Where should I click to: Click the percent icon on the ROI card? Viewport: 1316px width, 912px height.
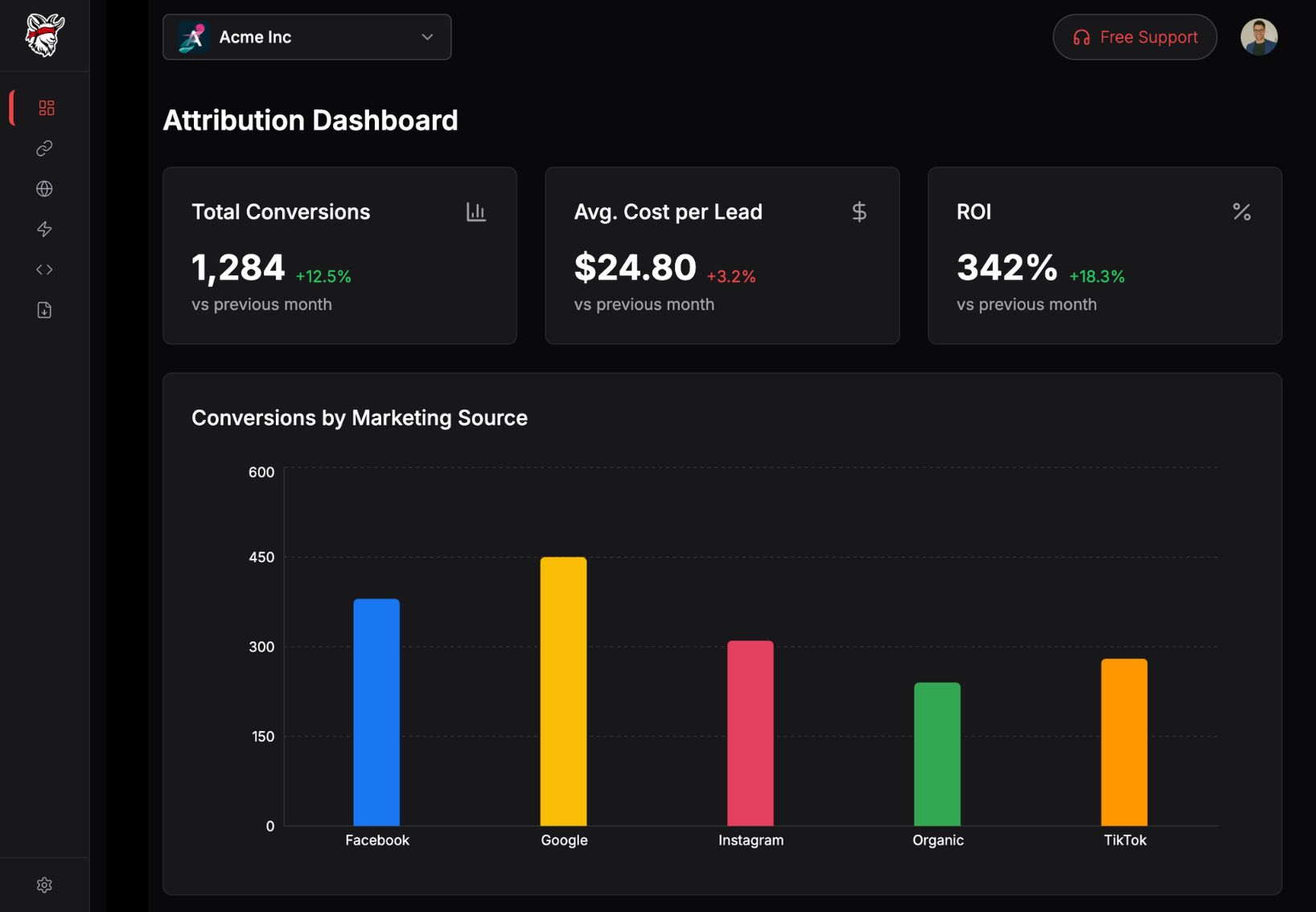point(1241,212)
